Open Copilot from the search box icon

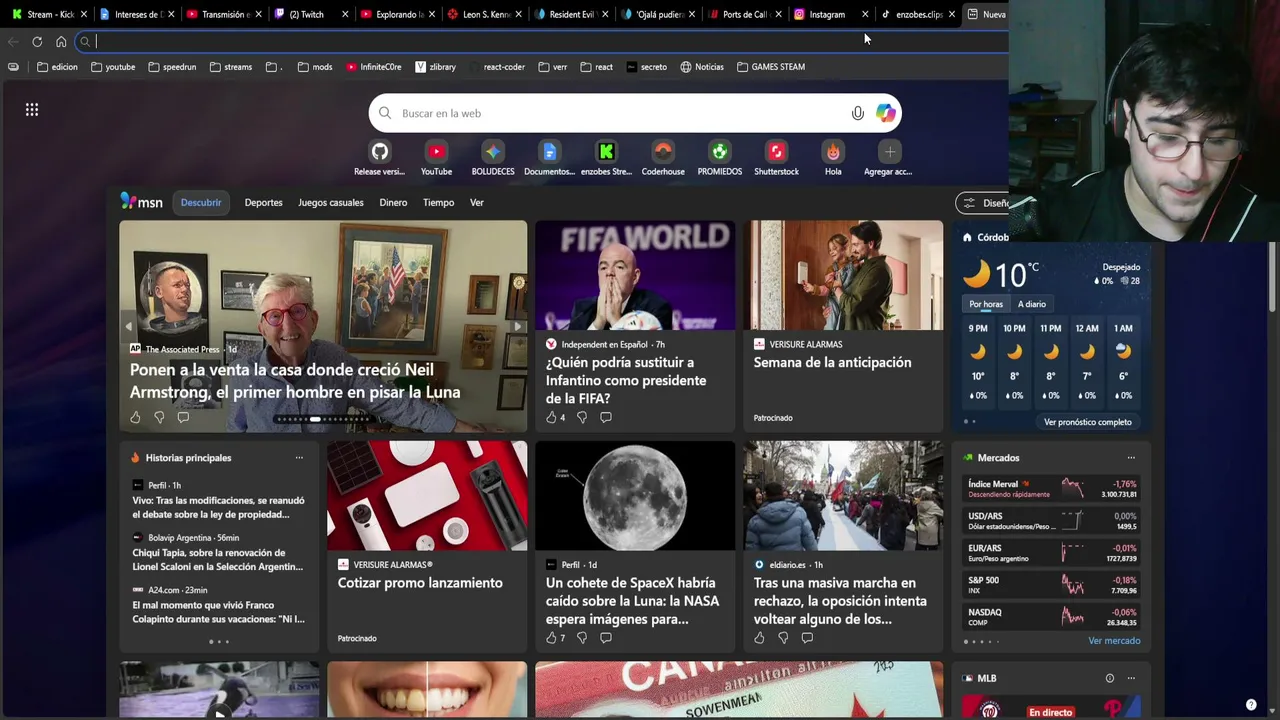pyautogui.click(x=885, y=113)
